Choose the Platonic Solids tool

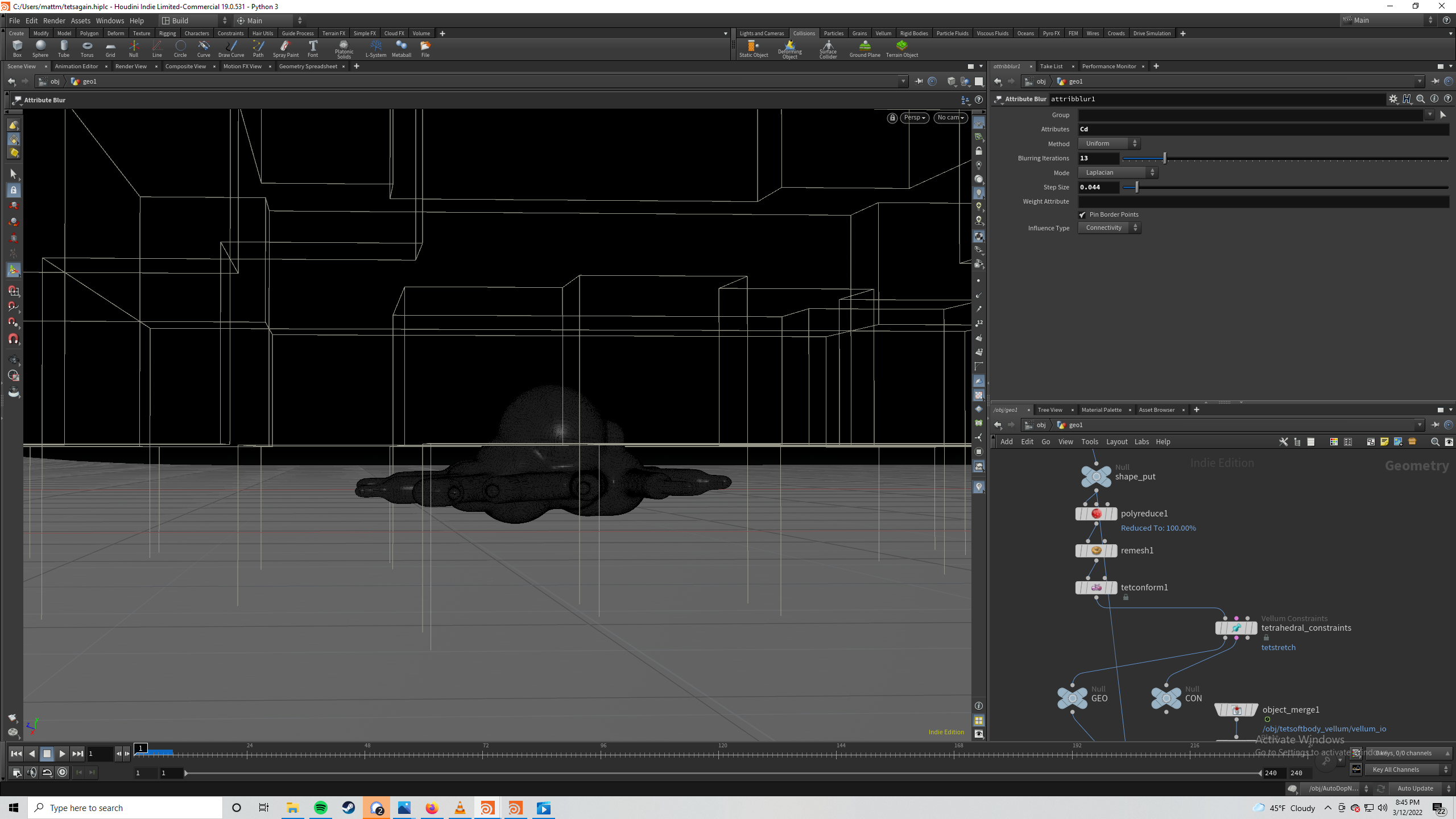pyautogui.click(x=344, y=49)
